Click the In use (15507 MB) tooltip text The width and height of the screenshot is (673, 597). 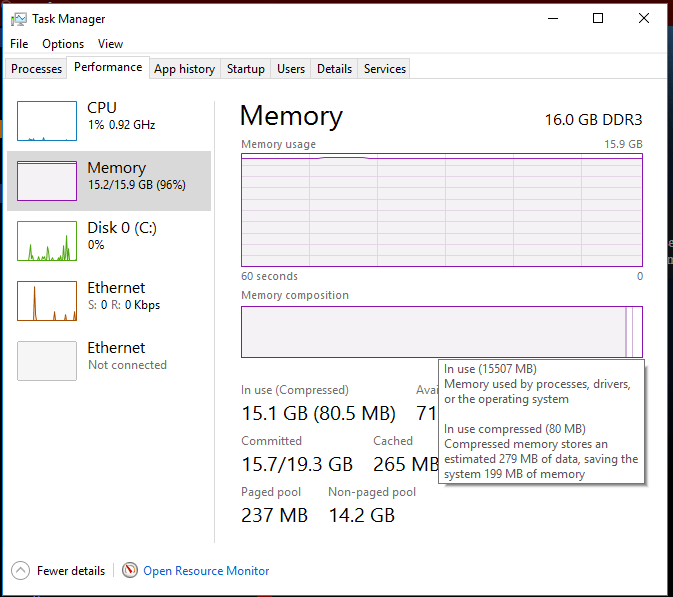point(490,369)
